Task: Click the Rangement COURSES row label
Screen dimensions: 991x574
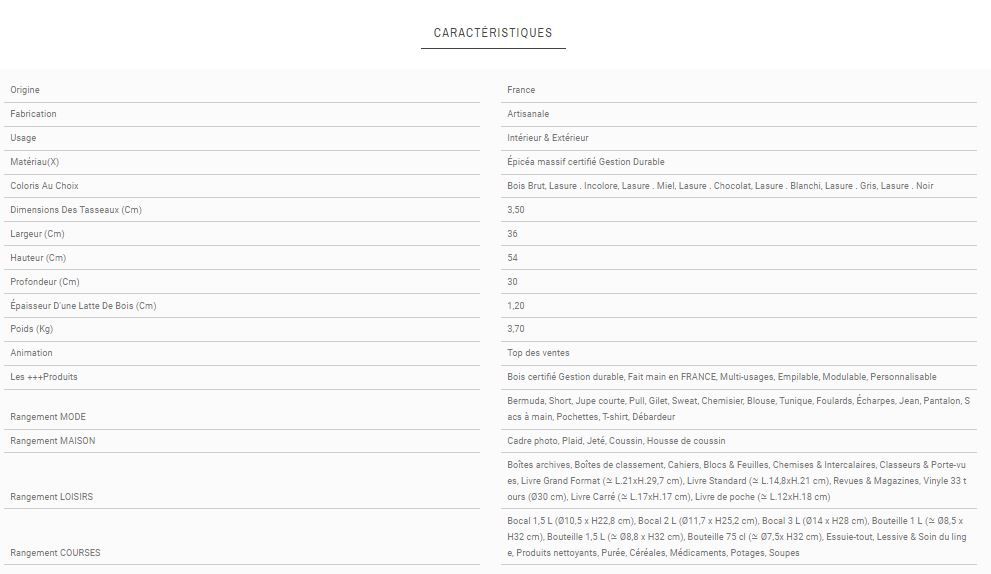Action: (x=55, y=553)
